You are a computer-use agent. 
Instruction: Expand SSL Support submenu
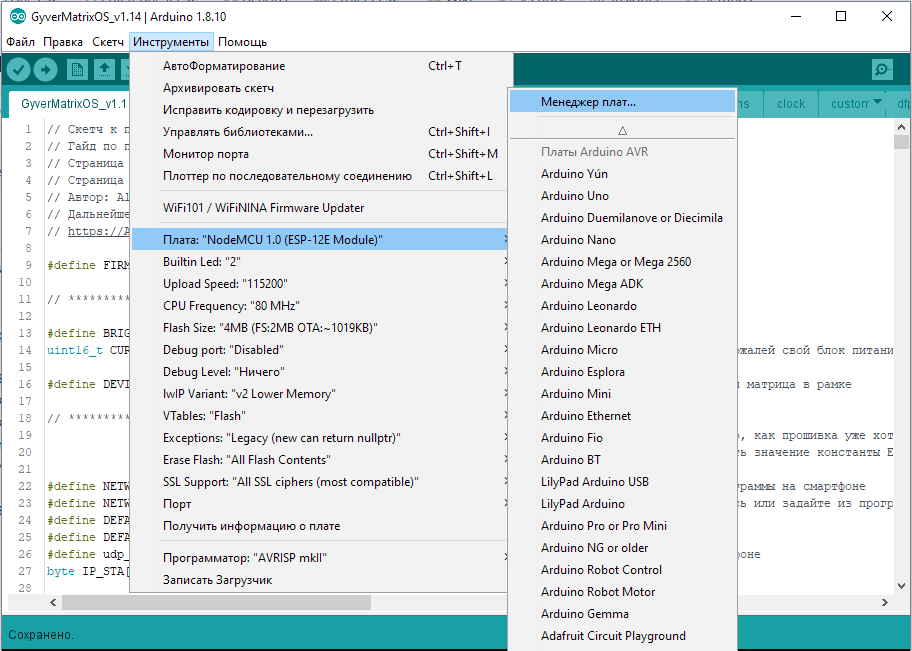[x=320, y=482]
